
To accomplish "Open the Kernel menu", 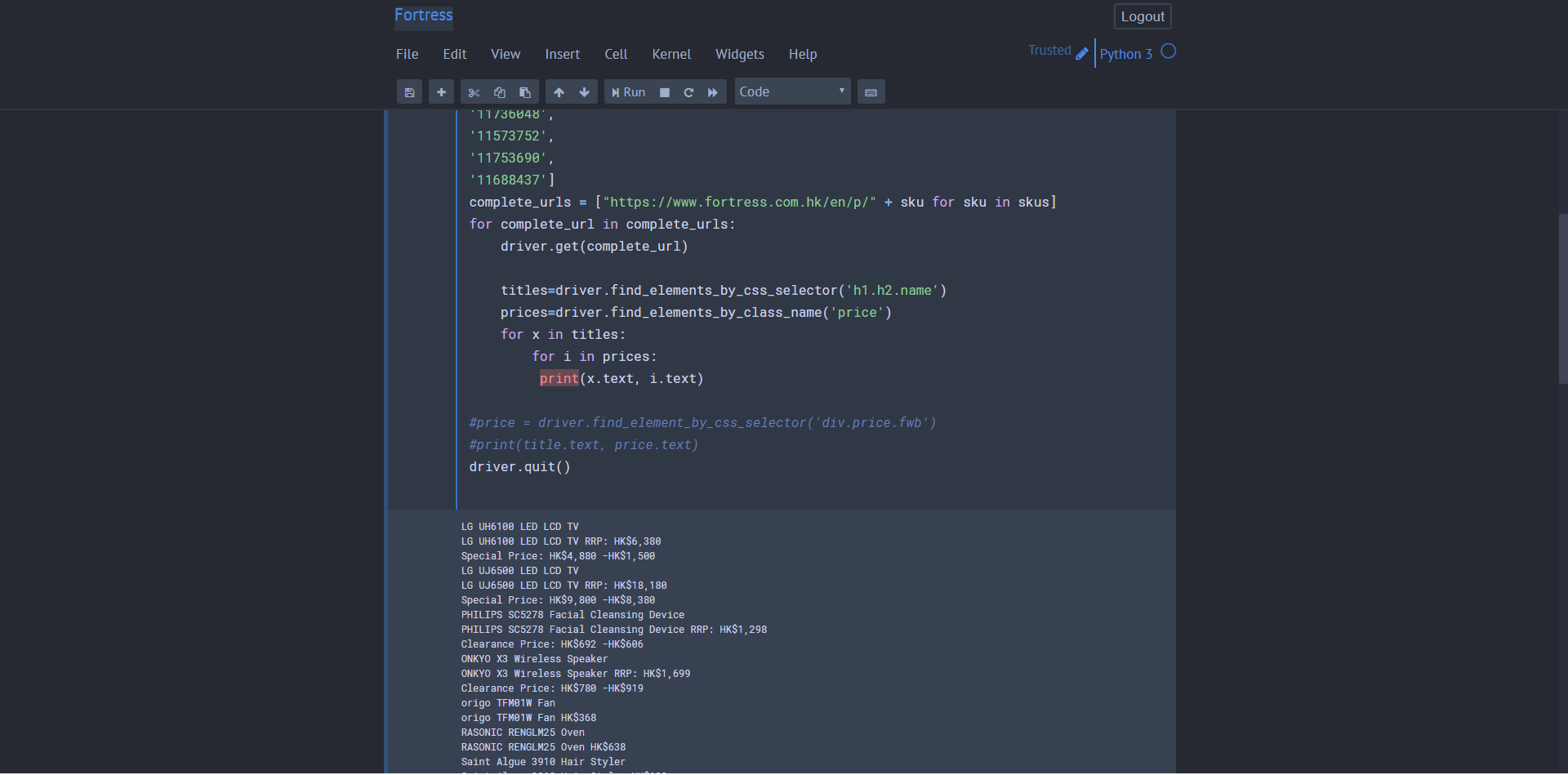I will coord(670,54).
